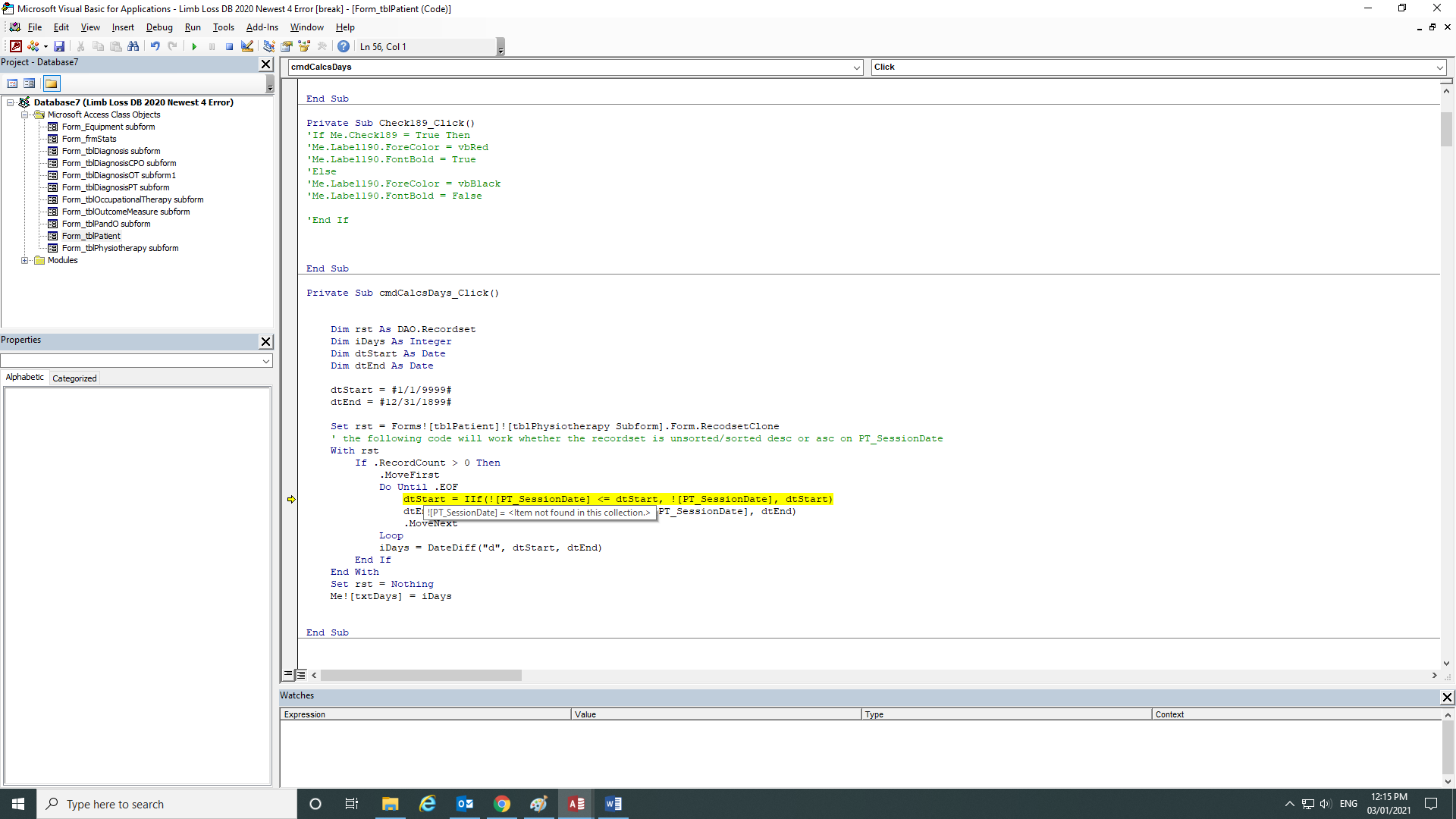Screen dimensions: 1456x819
Task: Click the Cut scissors icon
Action: tap(80, 46)
